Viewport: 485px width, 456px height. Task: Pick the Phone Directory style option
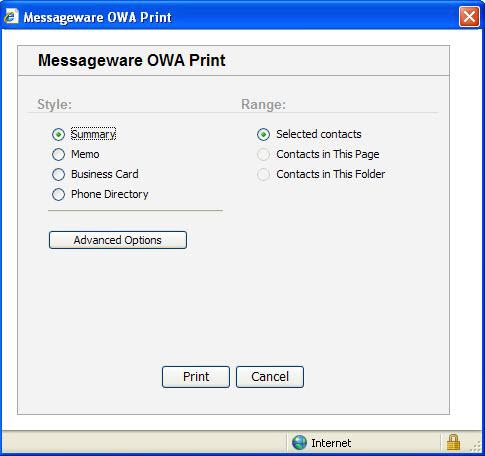(x=58, y=194)
